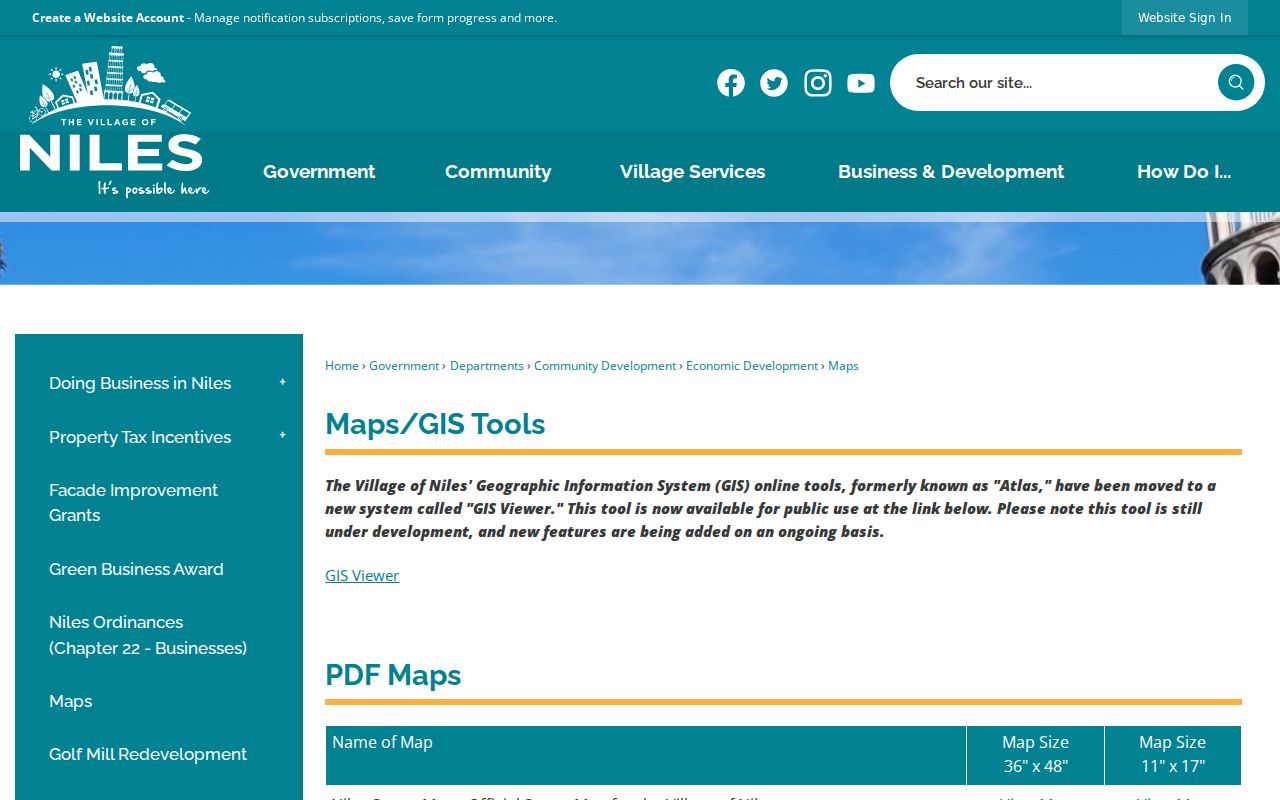Open Facade Improvement Grants page
Image resolution: width=1280 pixels, height=800 pixels.
click(x=133, y=503)
